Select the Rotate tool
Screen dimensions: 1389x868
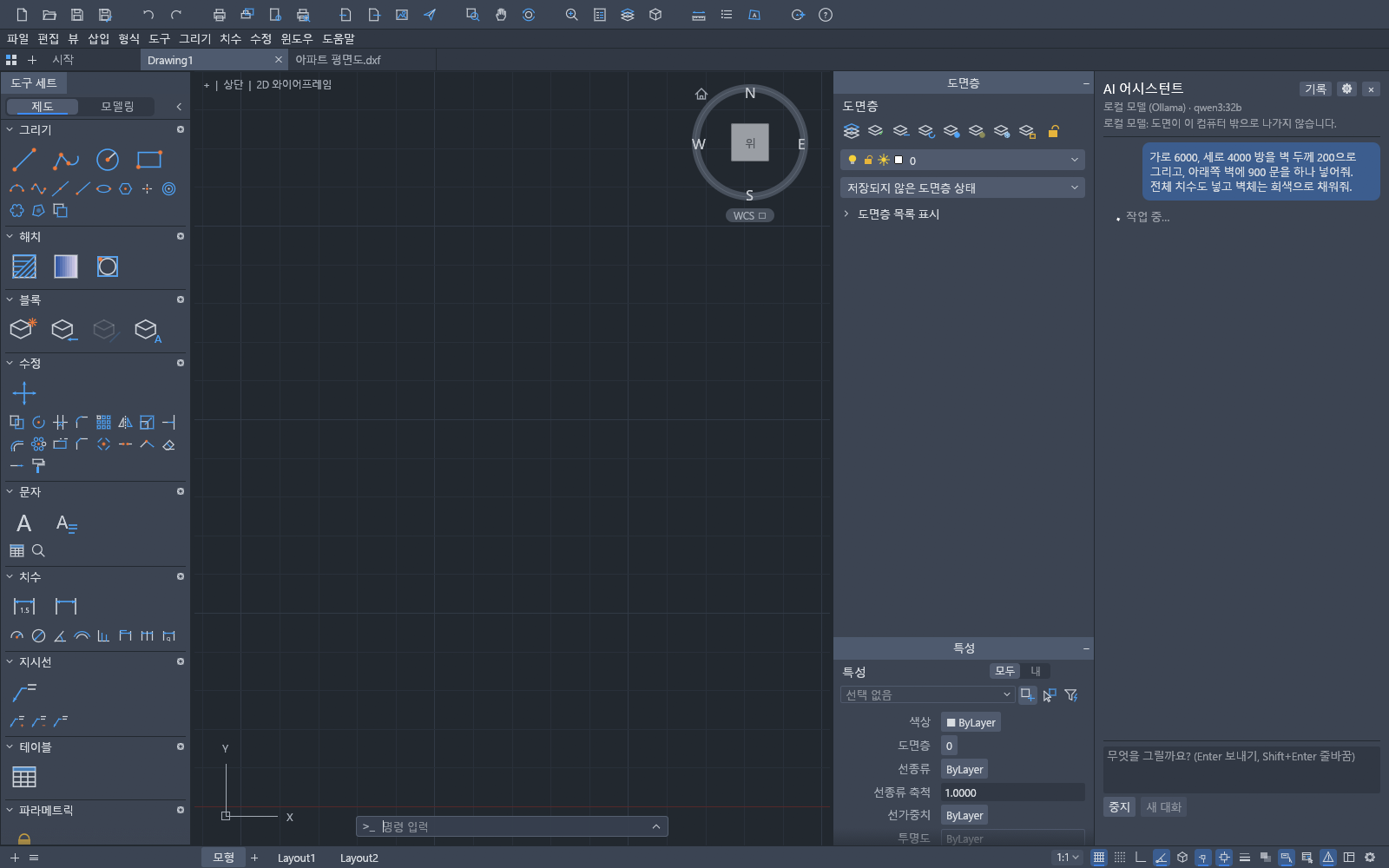click(x=38, y=423)
